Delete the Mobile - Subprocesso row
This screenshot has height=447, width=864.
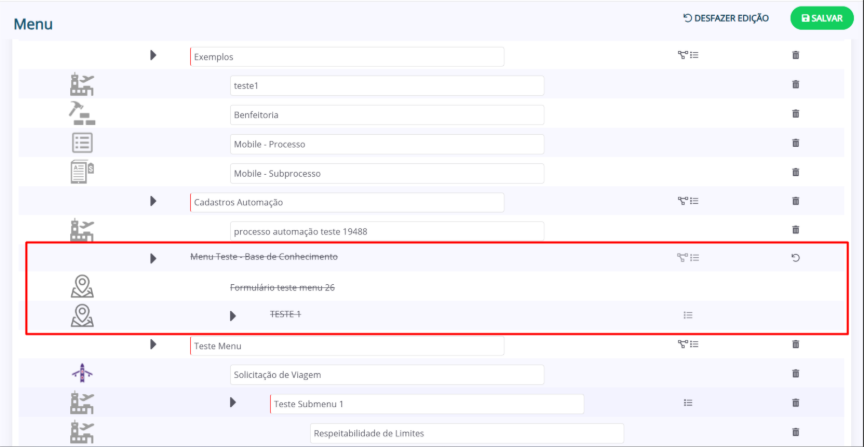click(x=795, y=172)
